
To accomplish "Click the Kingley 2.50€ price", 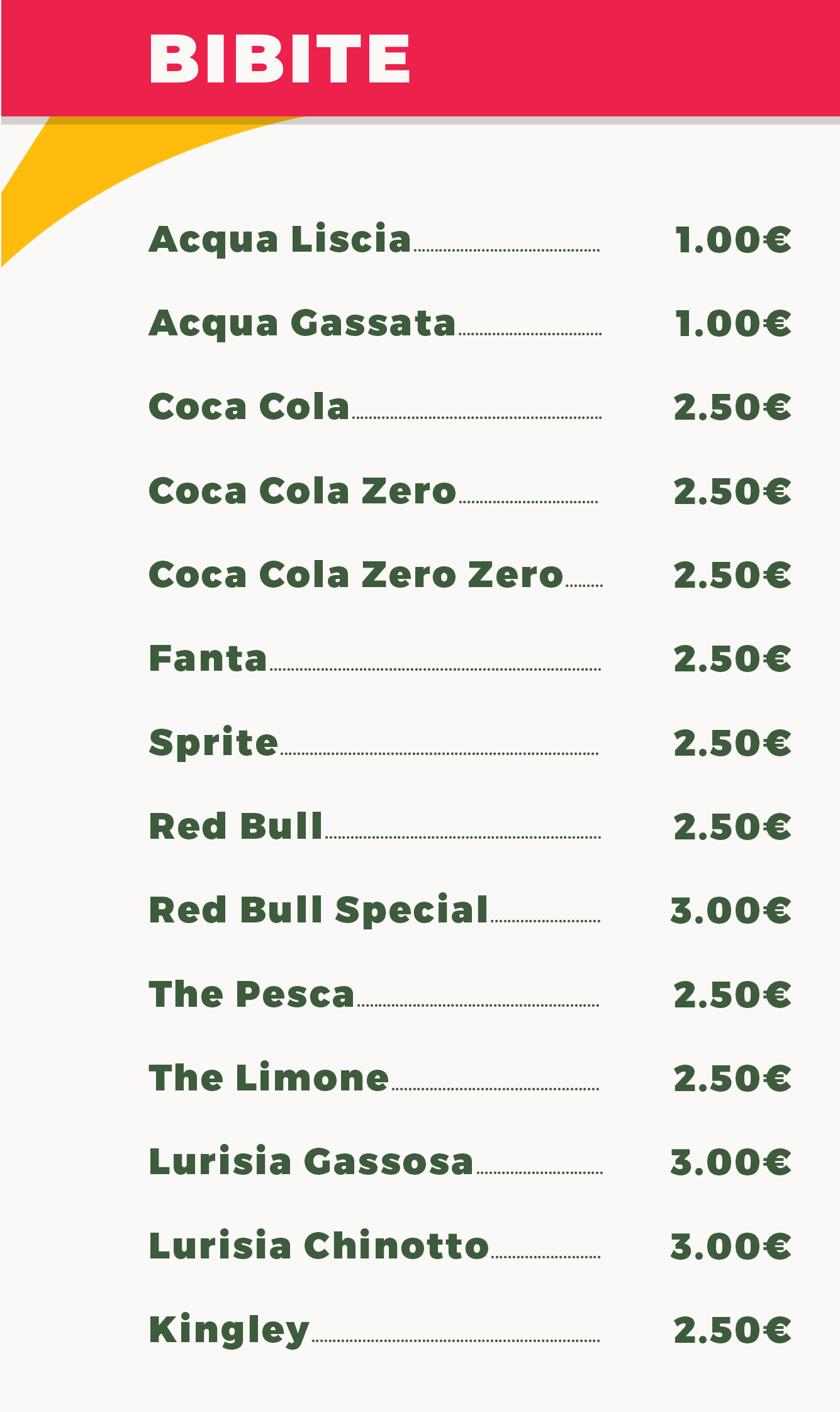I will (x=732, y=1330).
